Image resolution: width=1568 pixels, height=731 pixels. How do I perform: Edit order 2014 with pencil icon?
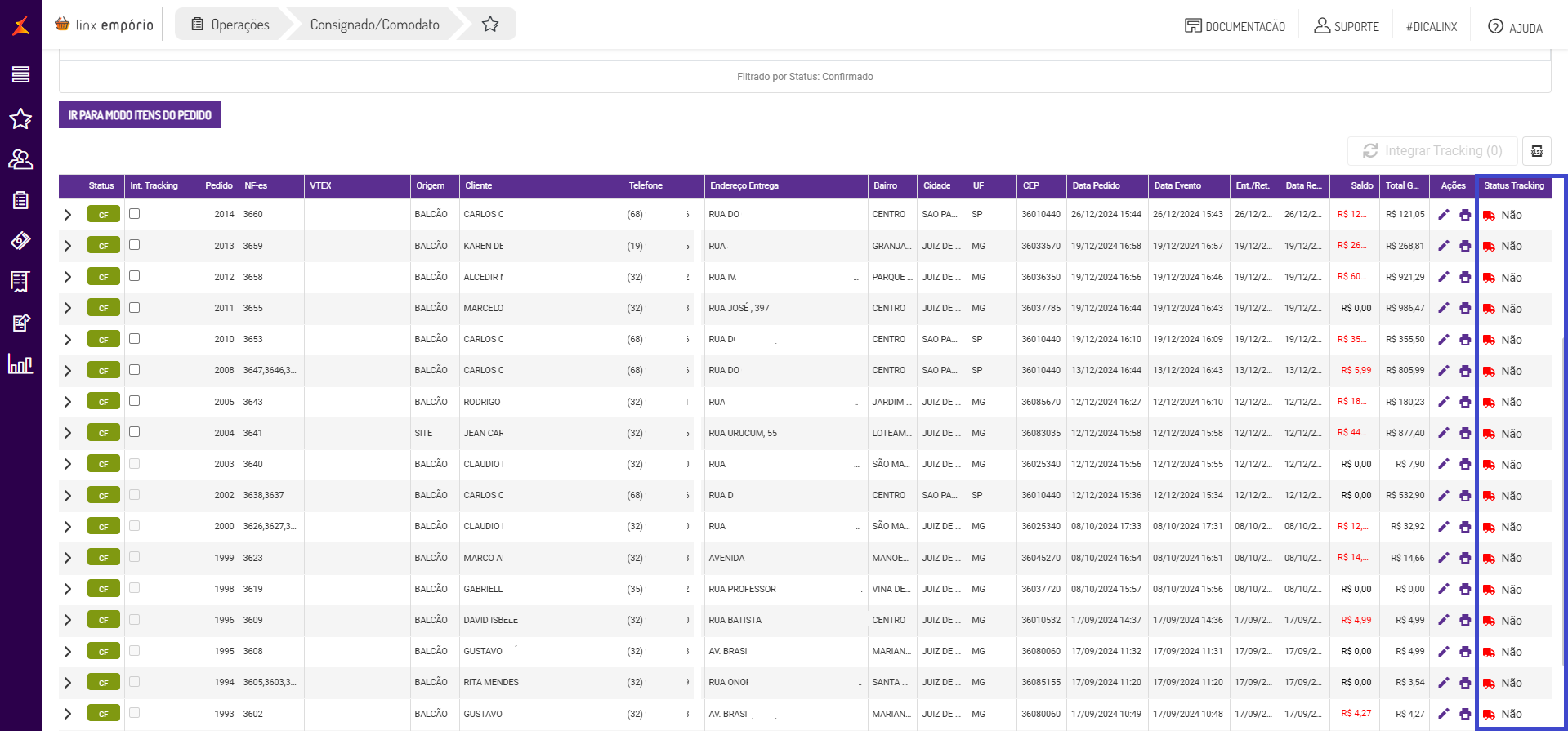pyautogui.click(x=1444, y=215)
